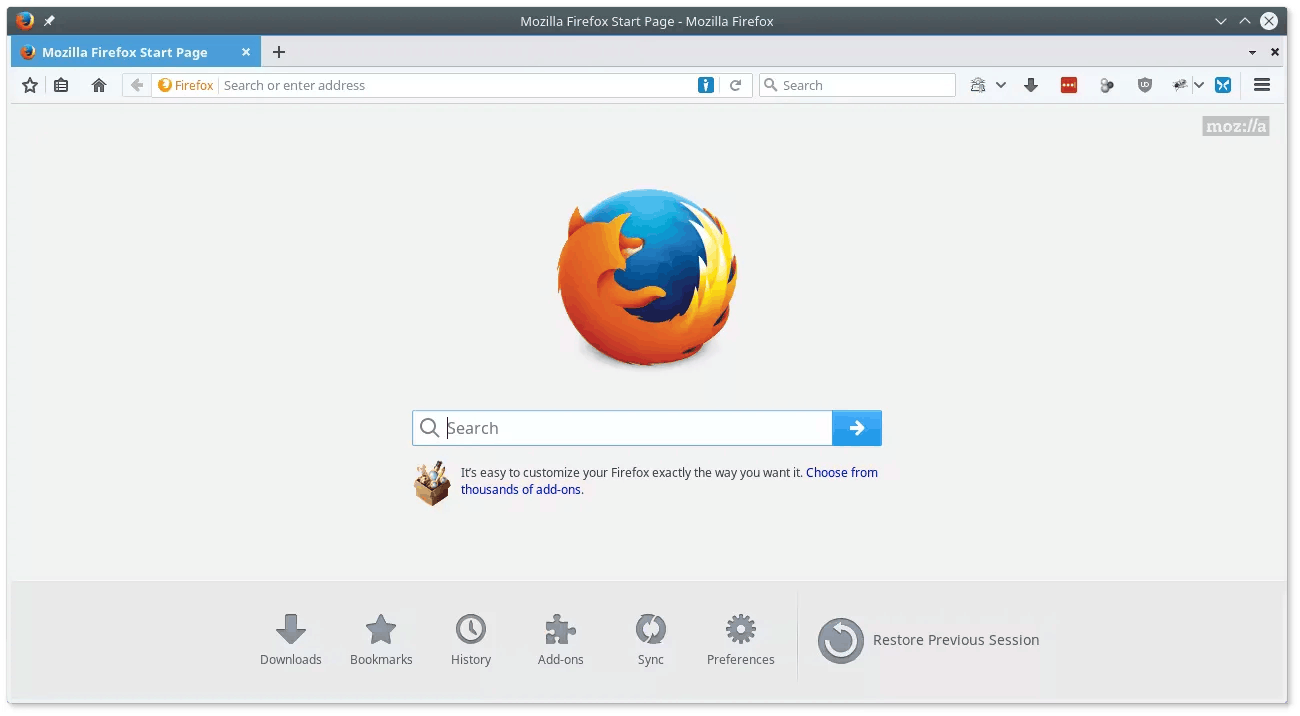Viewport: 1300px width, 716px height.
Task: Click the grey spheres extension icon
Action: point(1107,85)
